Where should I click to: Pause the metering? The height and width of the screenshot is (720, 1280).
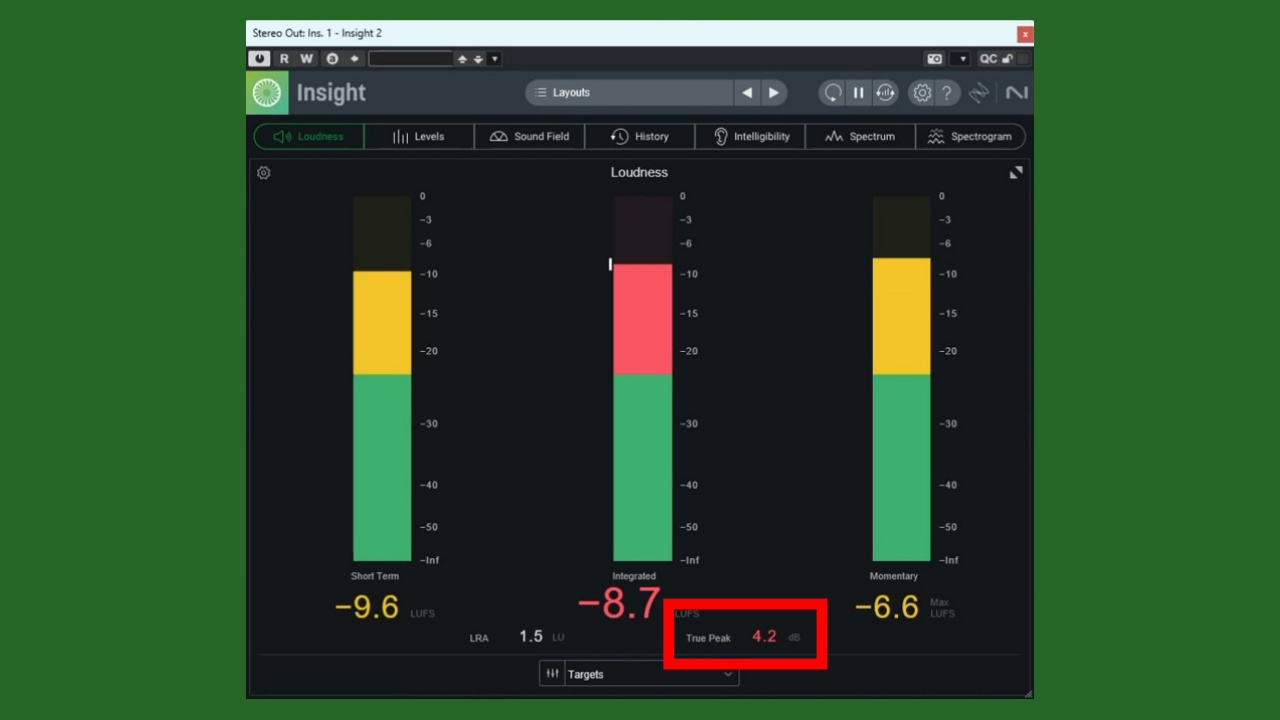click(858, 93)
